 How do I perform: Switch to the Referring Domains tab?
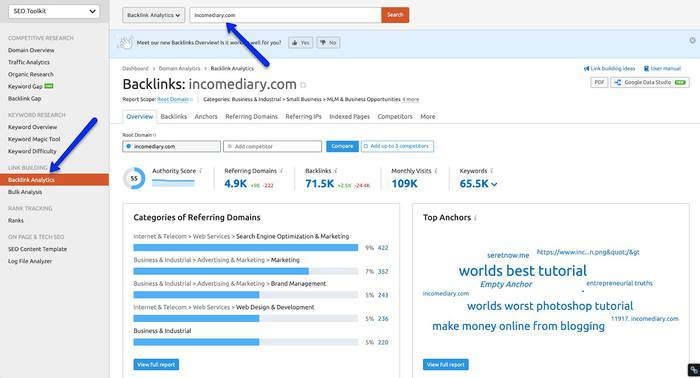tap(251, 116)
